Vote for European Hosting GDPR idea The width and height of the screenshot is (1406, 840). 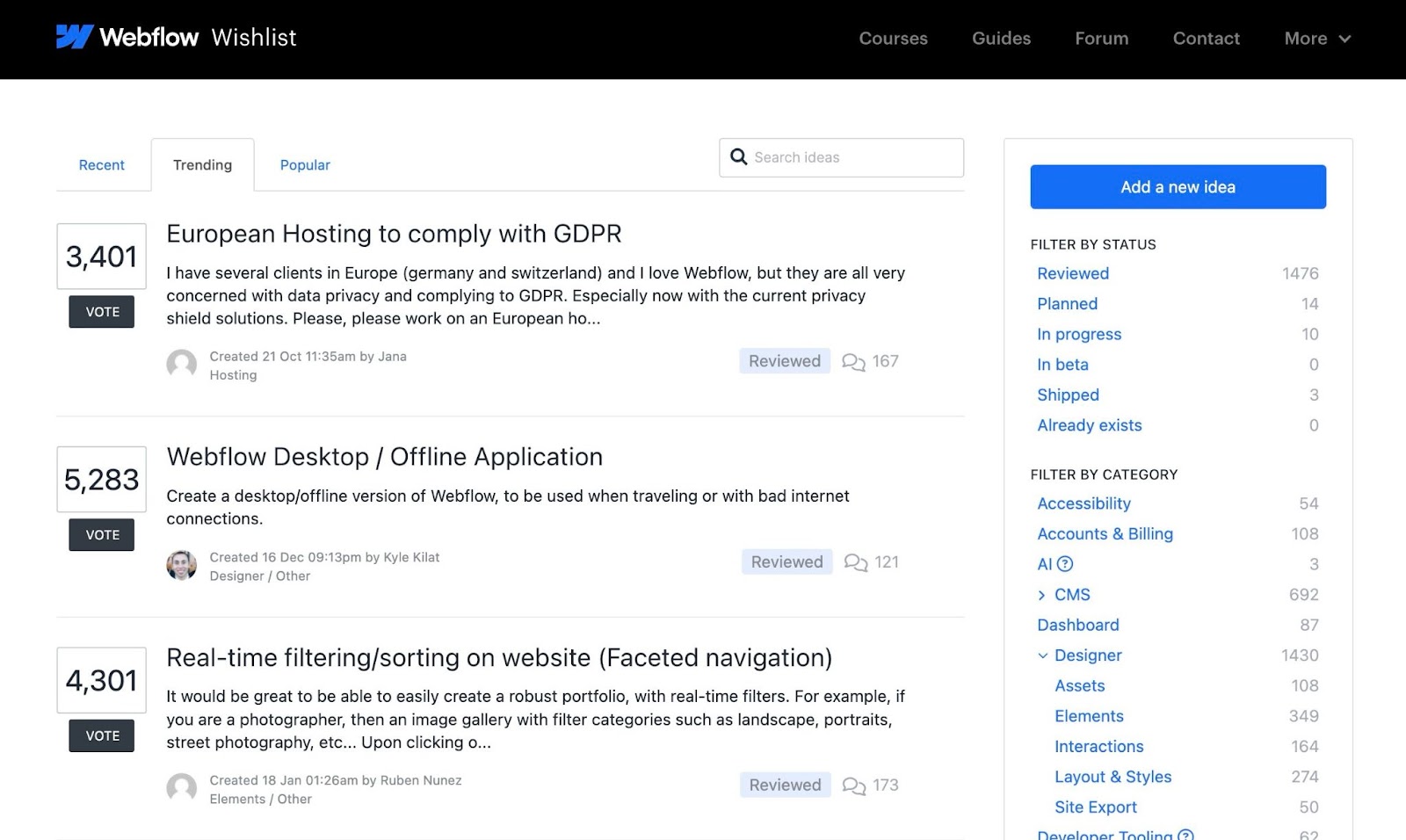[102, 312]
